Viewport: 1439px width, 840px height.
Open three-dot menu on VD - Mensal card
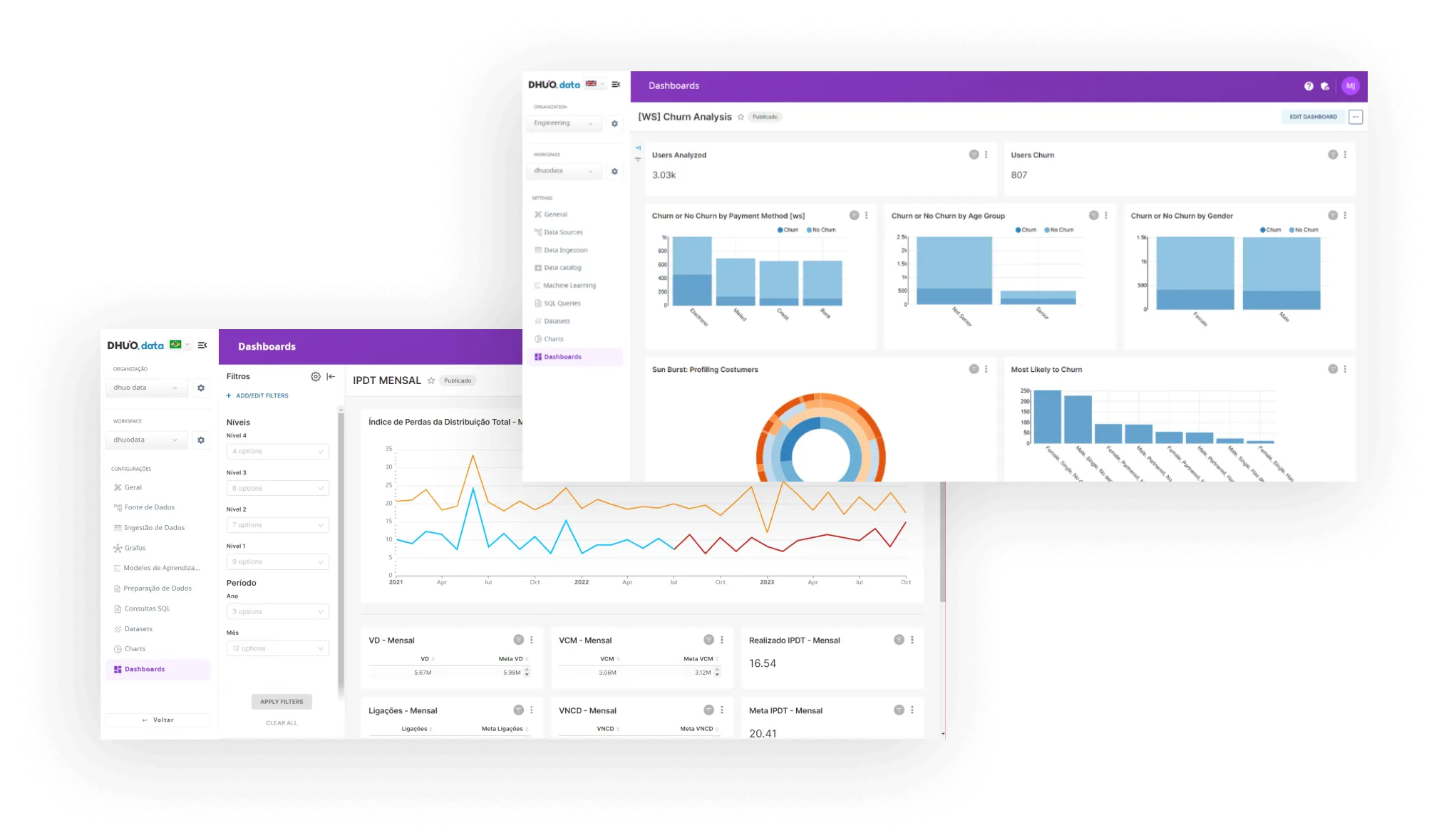(x=532, y=640)
